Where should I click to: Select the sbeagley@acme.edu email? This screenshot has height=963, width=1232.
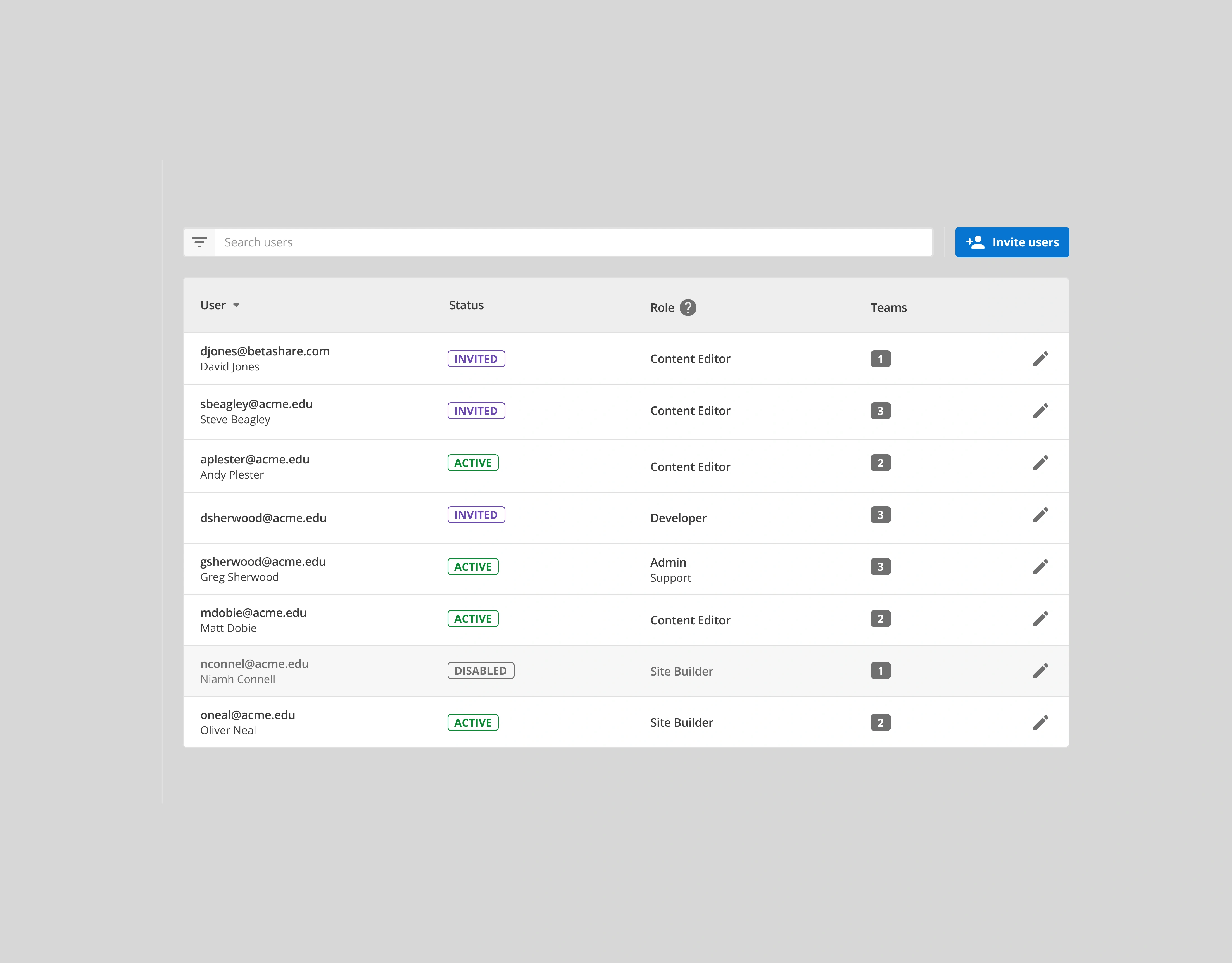257,405
